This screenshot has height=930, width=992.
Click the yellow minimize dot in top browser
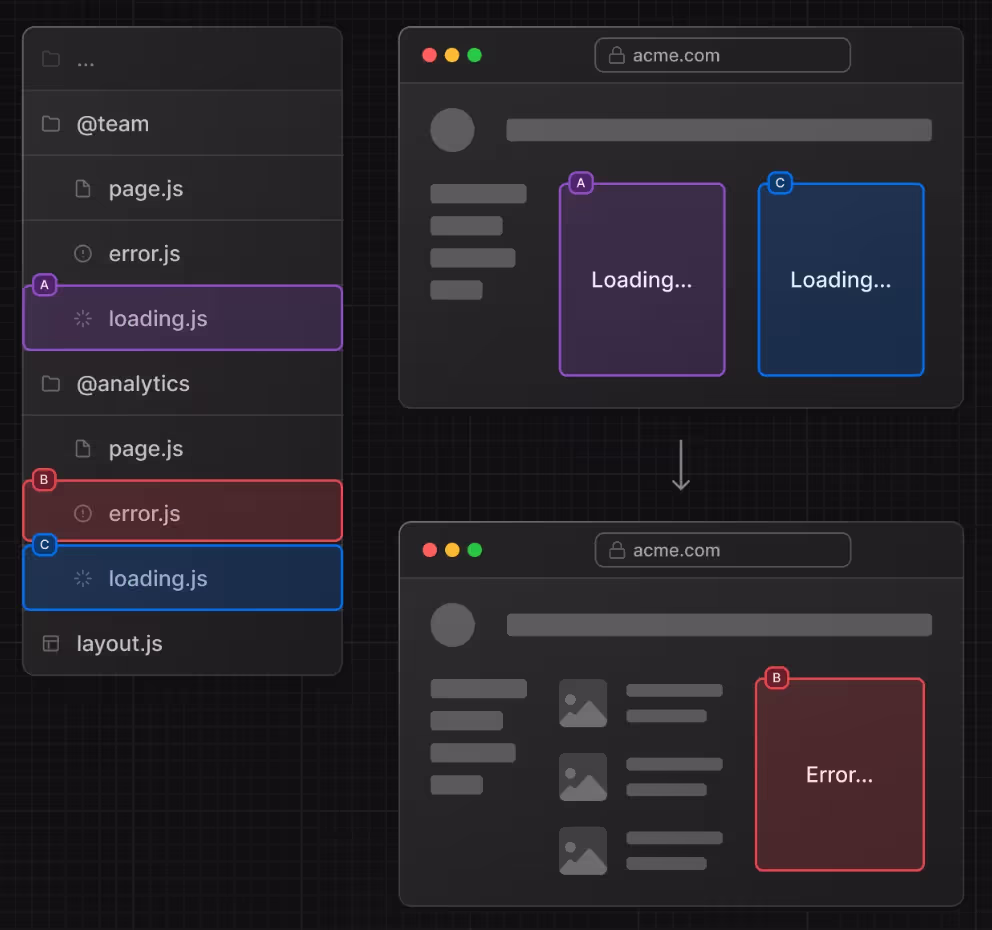[452, 55]
